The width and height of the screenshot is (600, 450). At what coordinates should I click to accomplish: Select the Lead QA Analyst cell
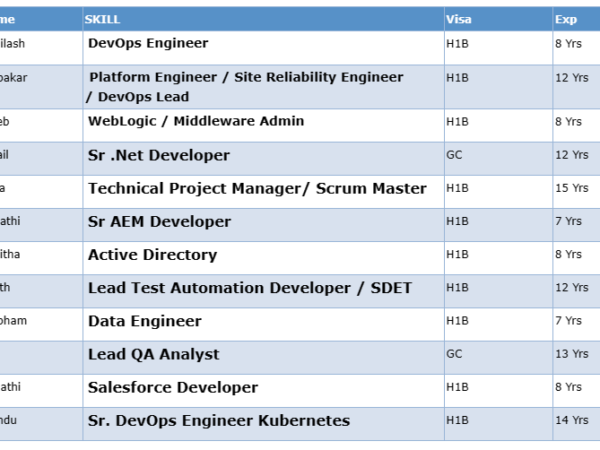click(x=154, y=354)
